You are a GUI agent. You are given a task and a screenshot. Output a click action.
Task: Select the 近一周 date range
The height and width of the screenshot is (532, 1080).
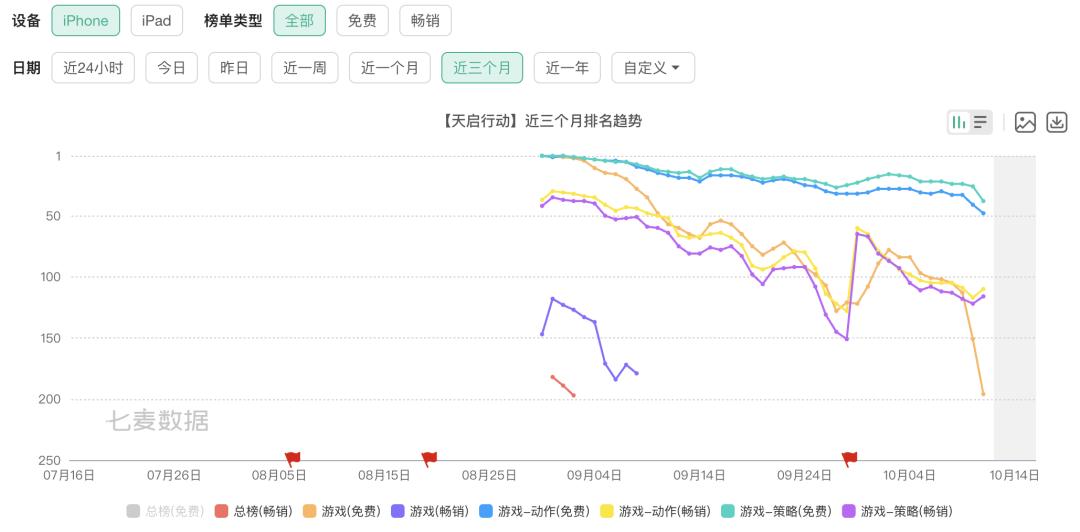[304, 68]
